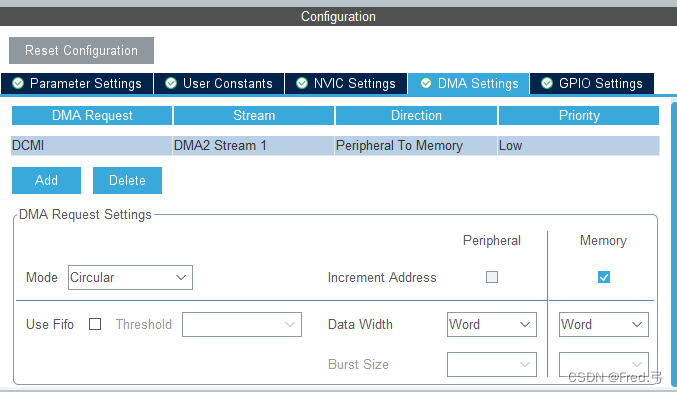Screen dimensions: 677x393
Task: Click green check icon on GPIO Settings
Action: pos(547,83)
